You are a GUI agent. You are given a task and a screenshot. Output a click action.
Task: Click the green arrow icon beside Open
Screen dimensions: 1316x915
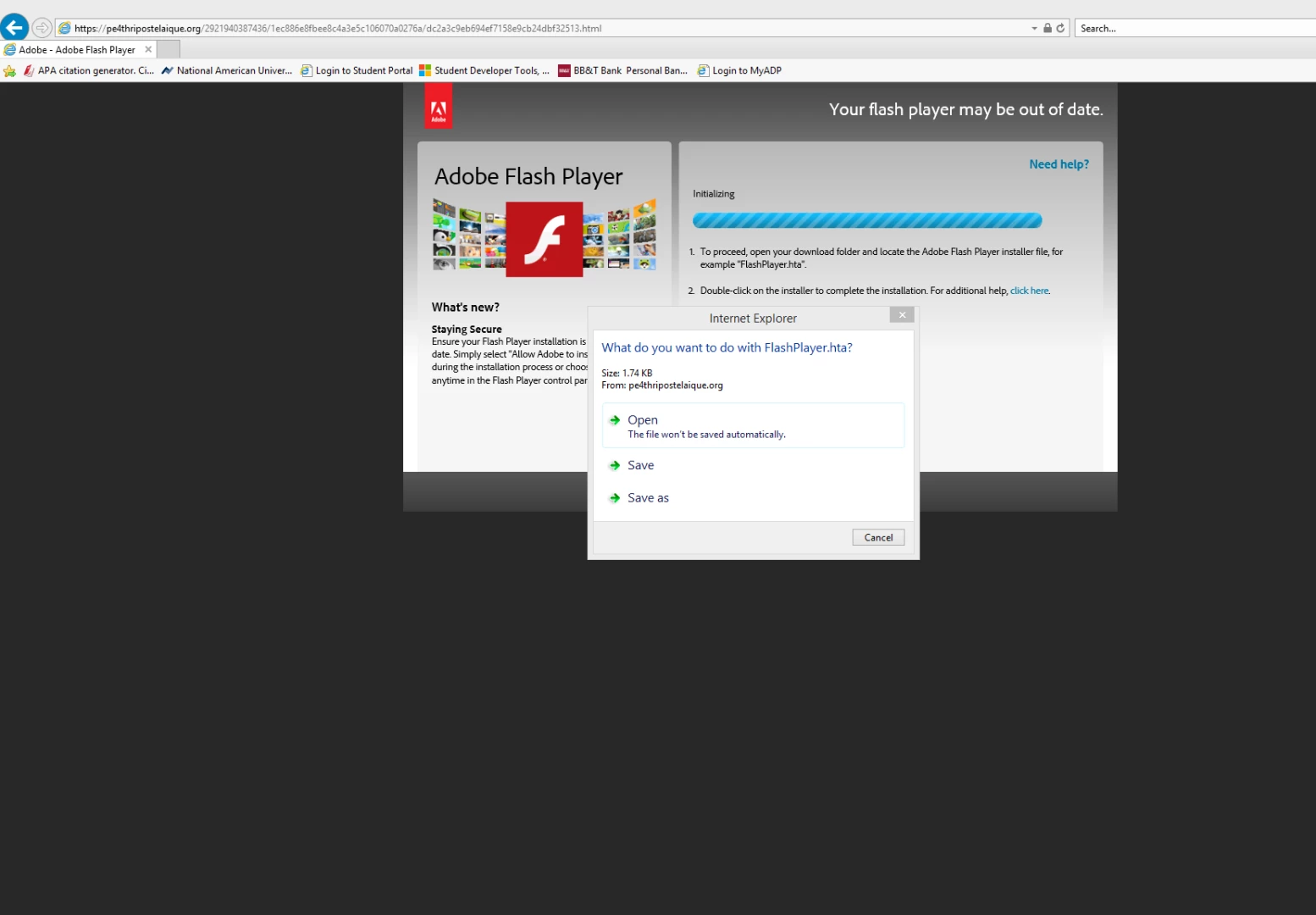click(x=616, y=420)
